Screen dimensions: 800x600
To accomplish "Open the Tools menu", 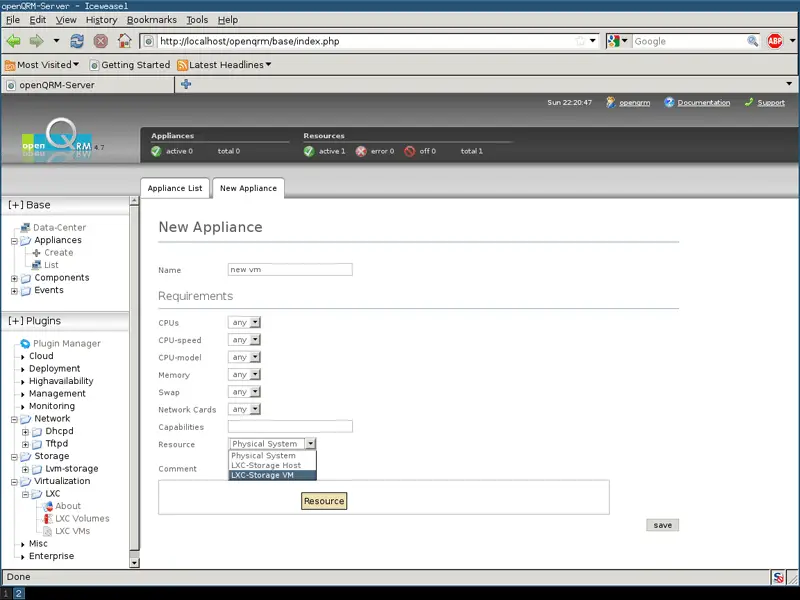I will 197,20.
